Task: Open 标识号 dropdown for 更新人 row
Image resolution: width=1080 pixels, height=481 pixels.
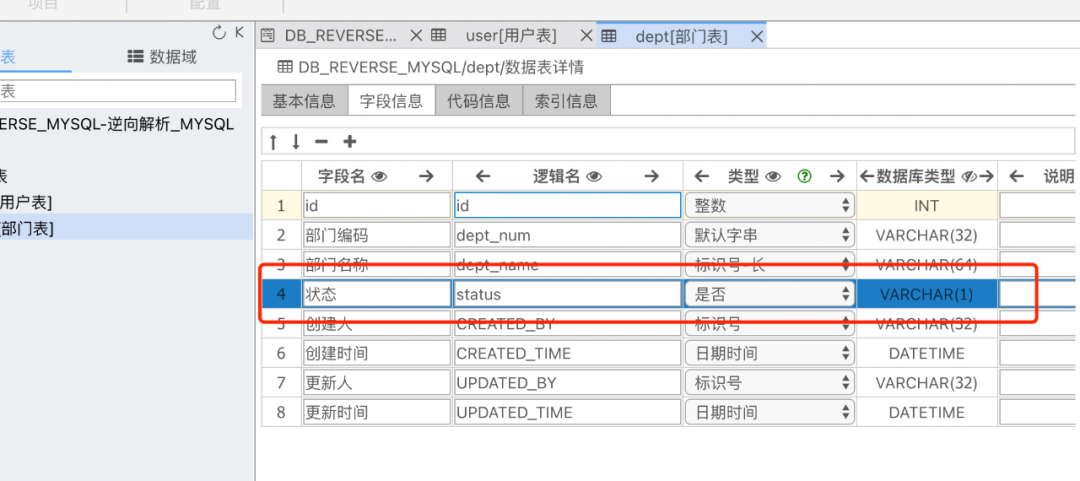Action: [770, 383]
